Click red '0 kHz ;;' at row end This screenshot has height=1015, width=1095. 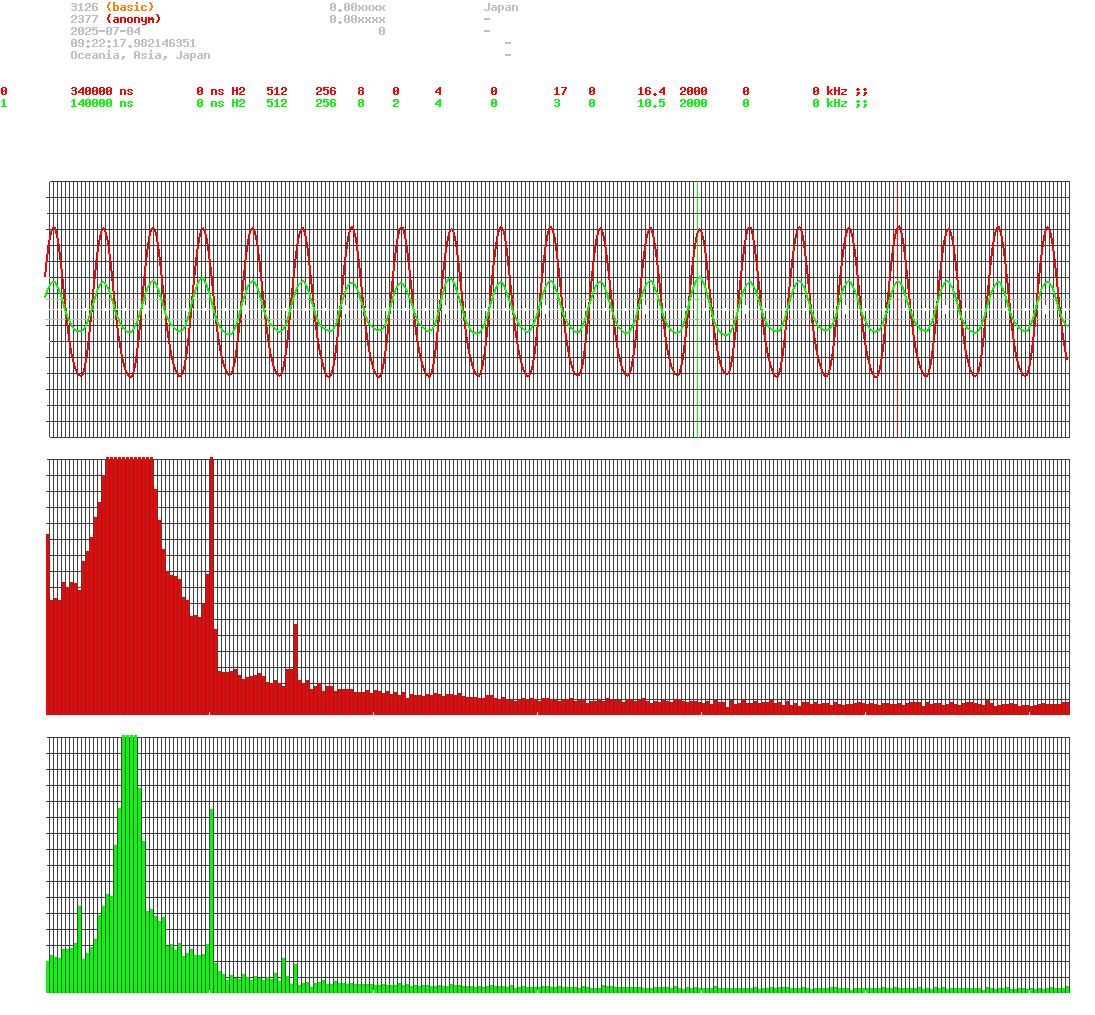[840, 92]
